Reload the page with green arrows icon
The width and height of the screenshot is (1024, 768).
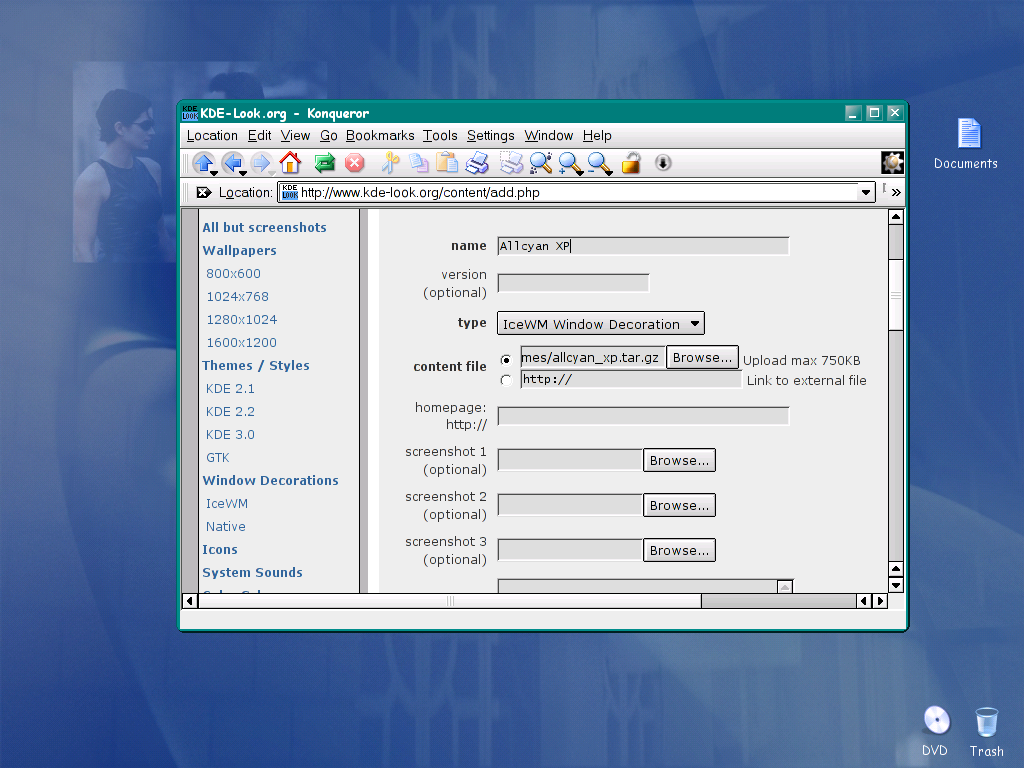coord(325,163)
